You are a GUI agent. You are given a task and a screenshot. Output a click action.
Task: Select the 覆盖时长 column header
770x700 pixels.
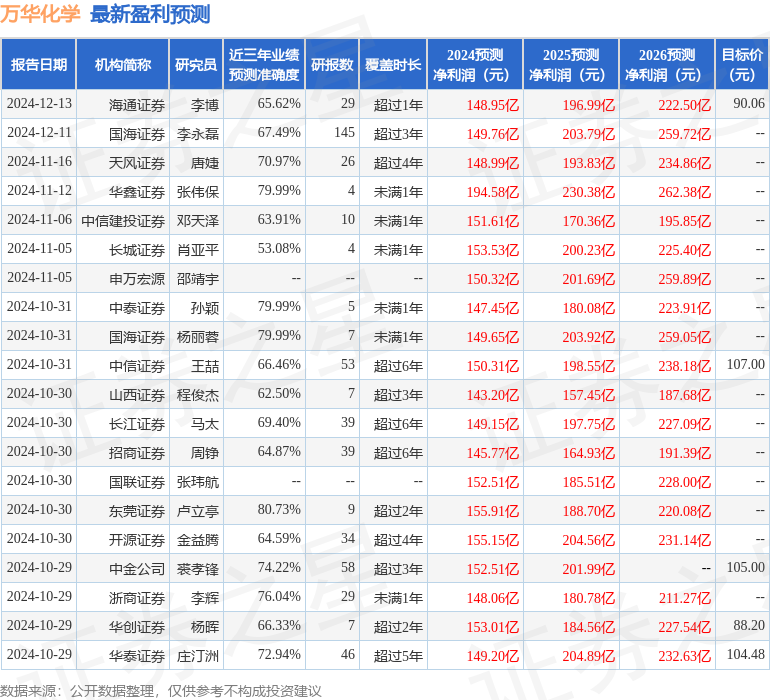click(x=393, y=64)
